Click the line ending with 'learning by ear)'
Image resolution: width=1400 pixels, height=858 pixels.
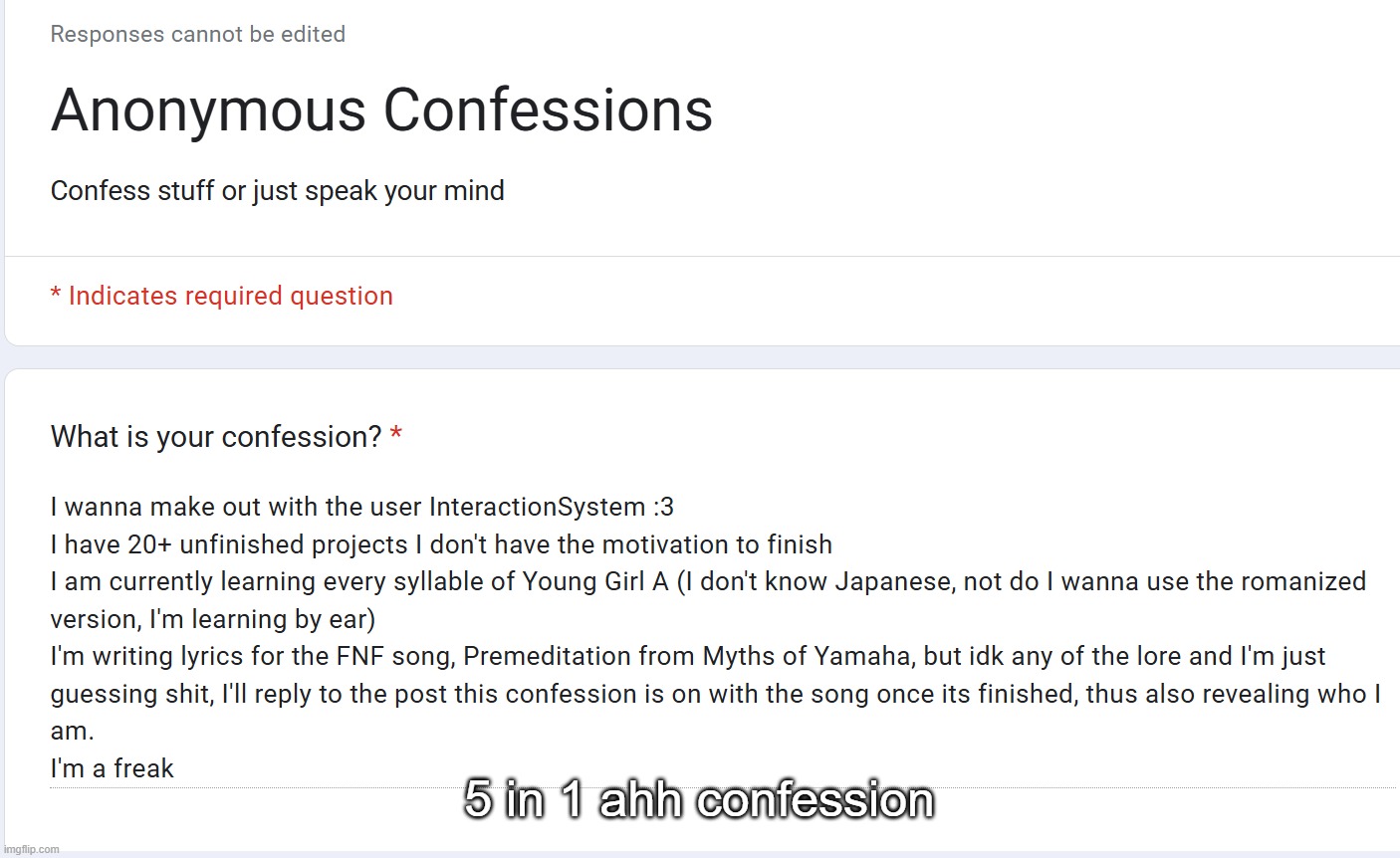tap(213, 619)
